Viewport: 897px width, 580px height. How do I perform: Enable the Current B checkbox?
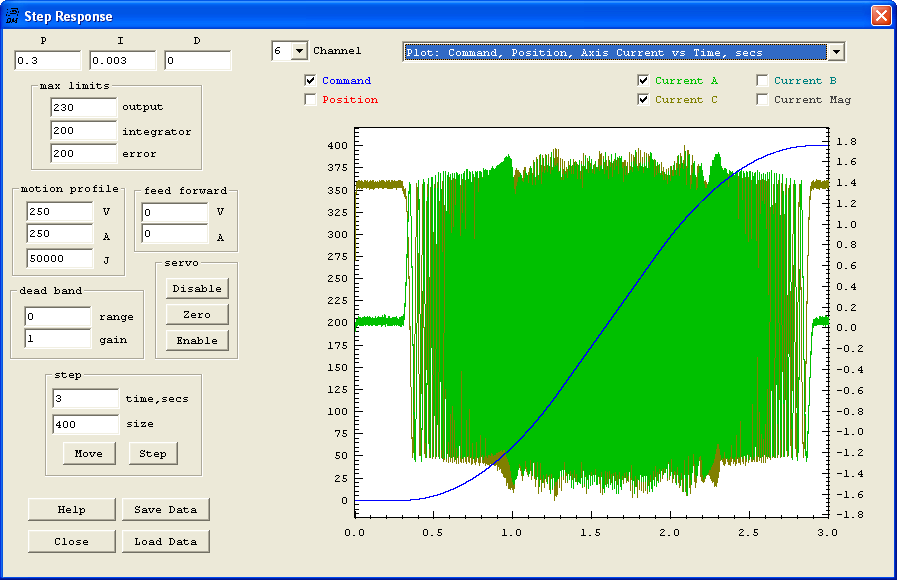point(763,81)
